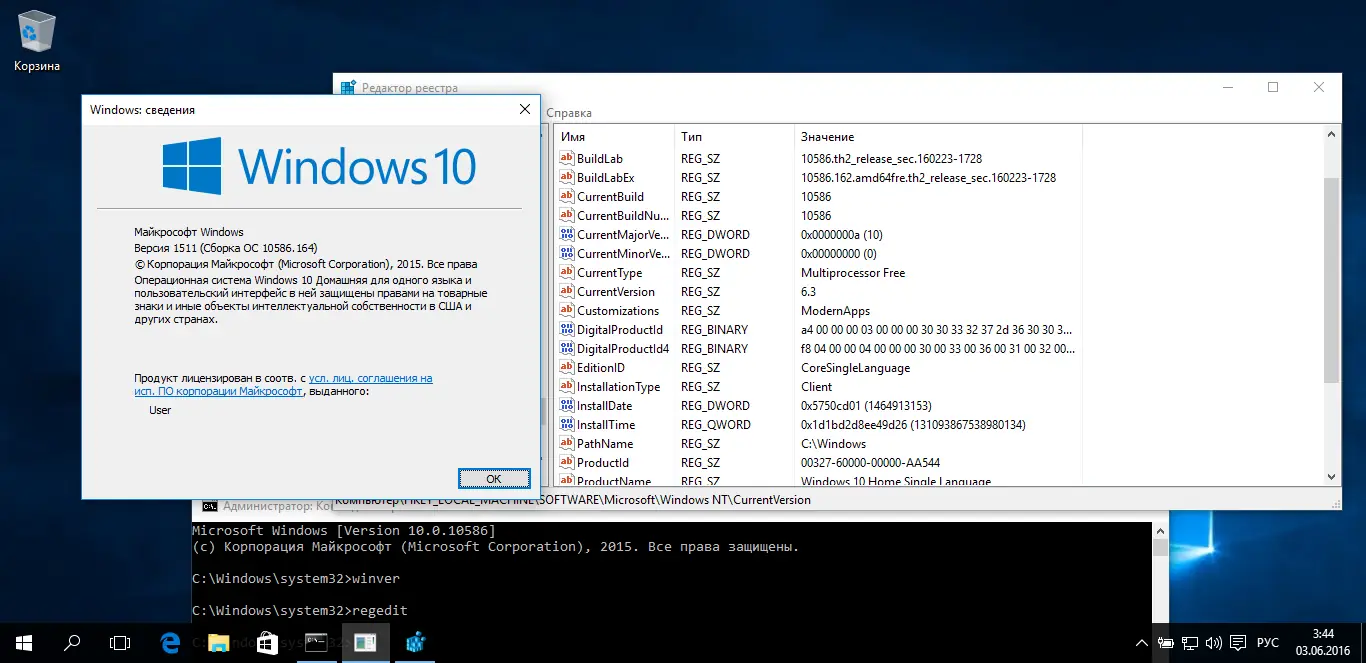
Task: Sort by the Тип column header
Action: [692, 136]
